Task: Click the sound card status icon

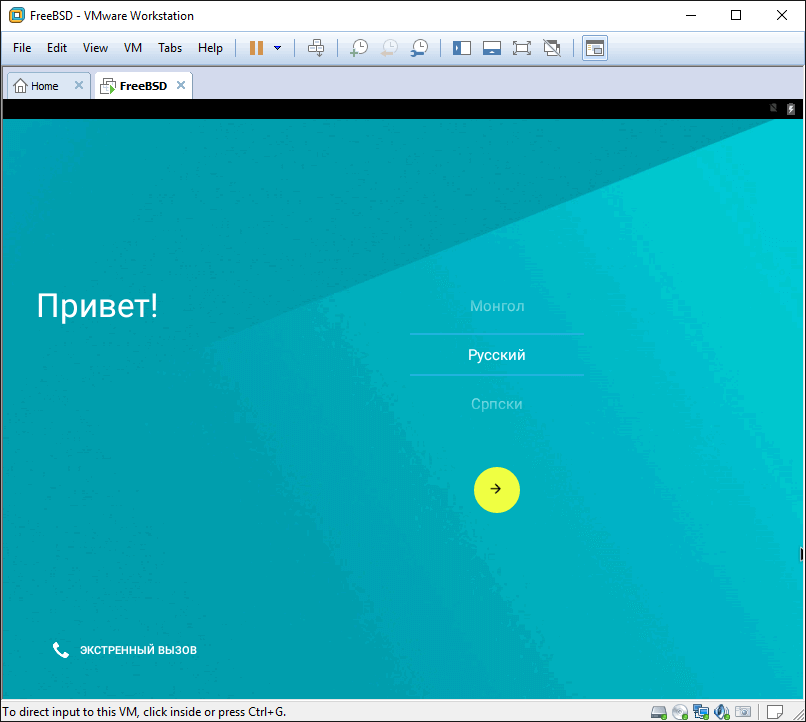Action: pos(722,712)
